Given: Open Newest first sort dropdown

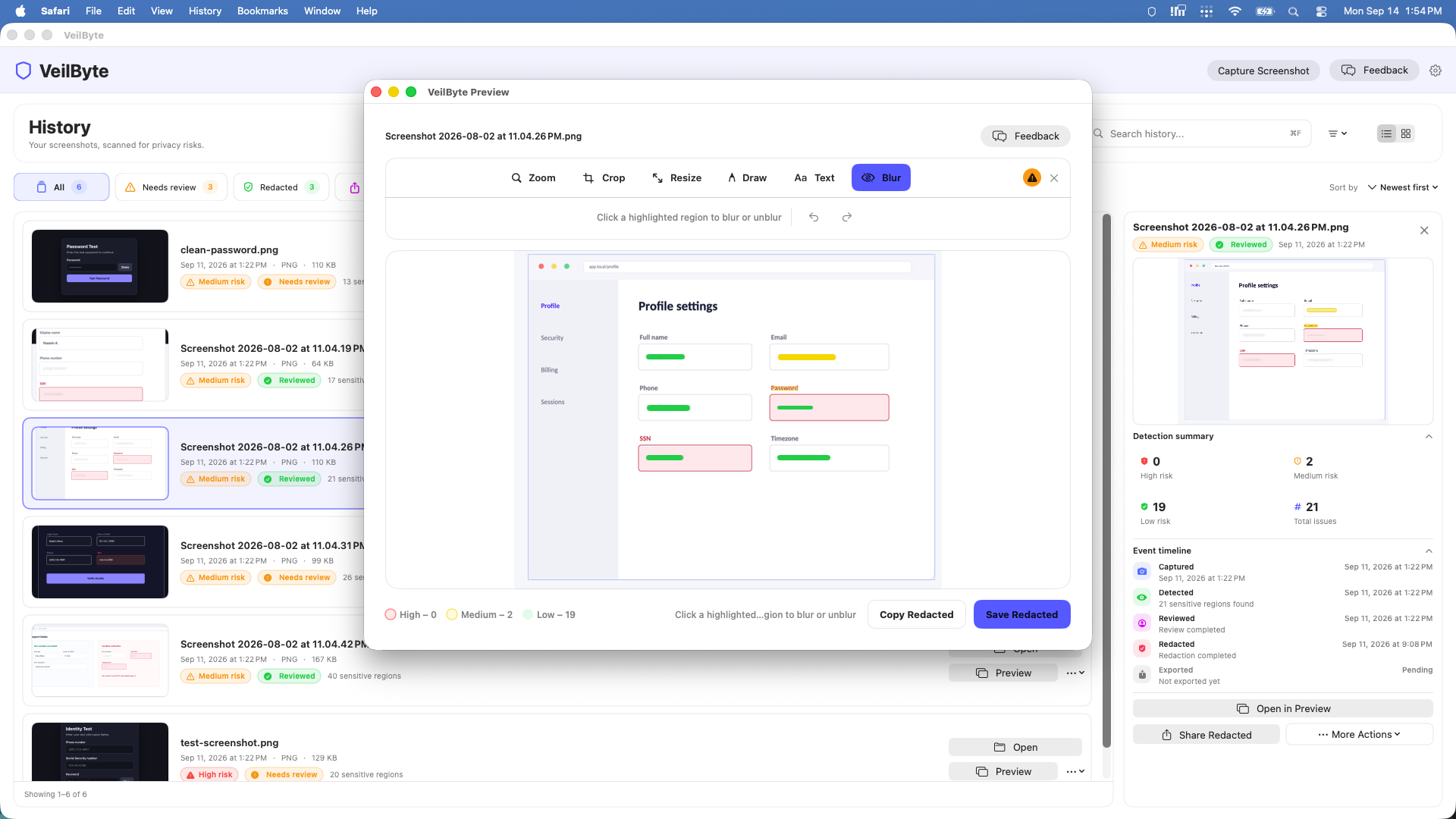Looking at the screenshot, I should (x=1403, y=187).
